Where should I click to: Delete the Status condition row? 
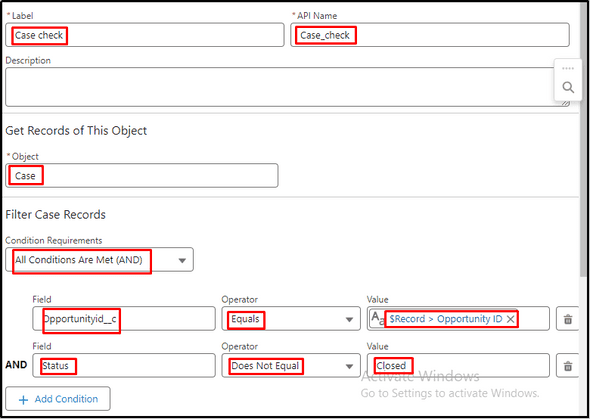[x=567, y=366]
